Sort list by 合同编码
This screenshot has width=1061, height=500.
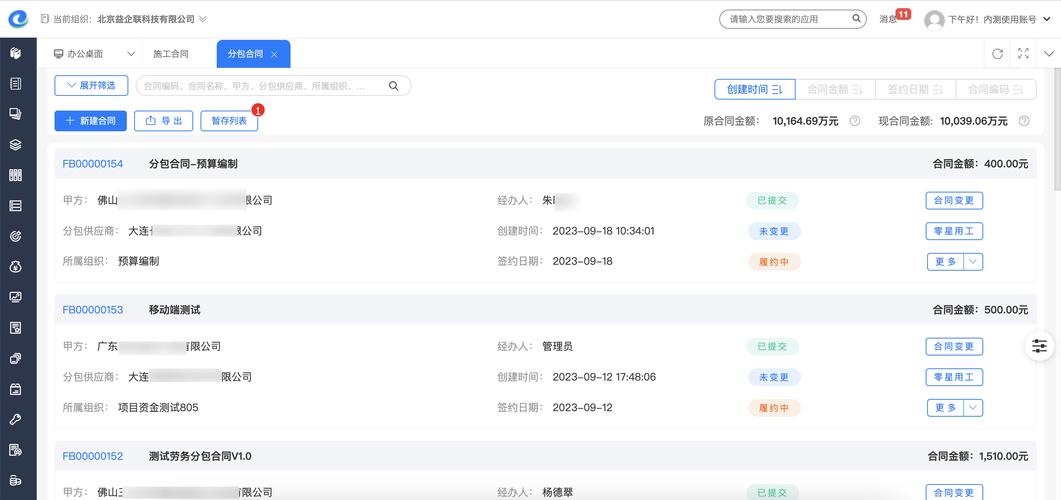point(995,89)
